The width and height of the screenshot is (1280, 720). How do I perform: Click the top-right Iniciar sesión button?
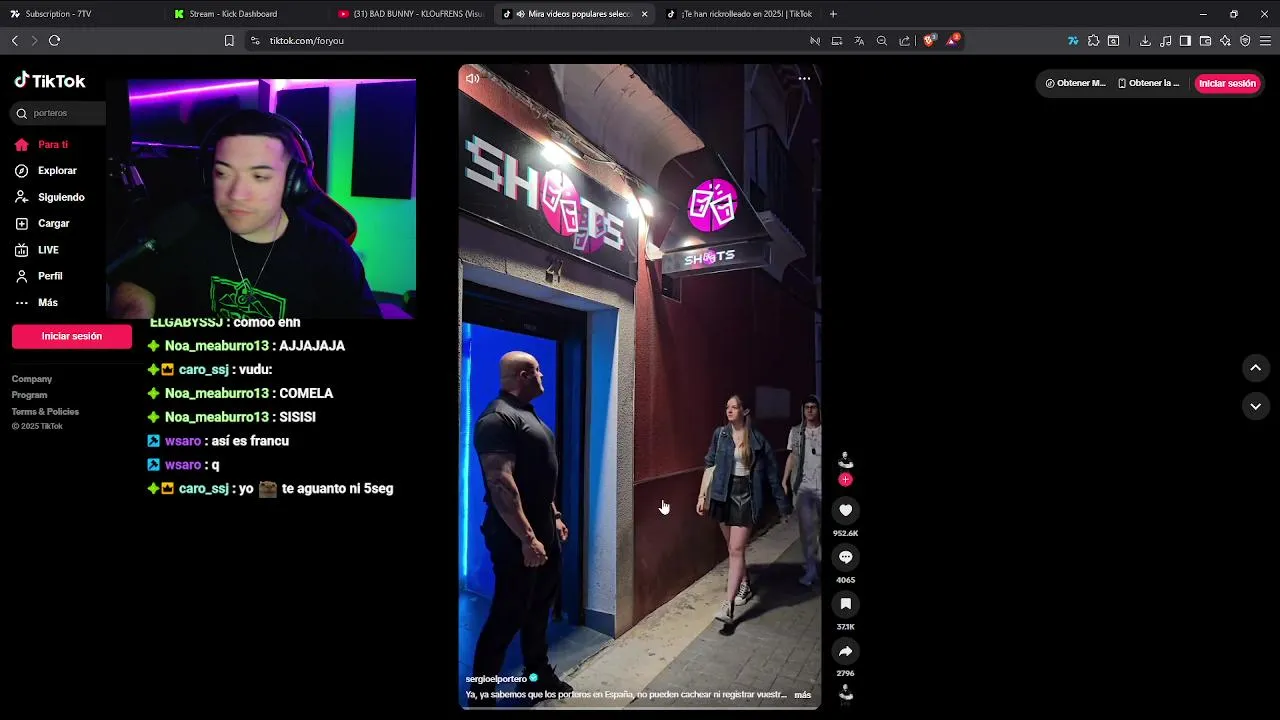coord(1227,83)
